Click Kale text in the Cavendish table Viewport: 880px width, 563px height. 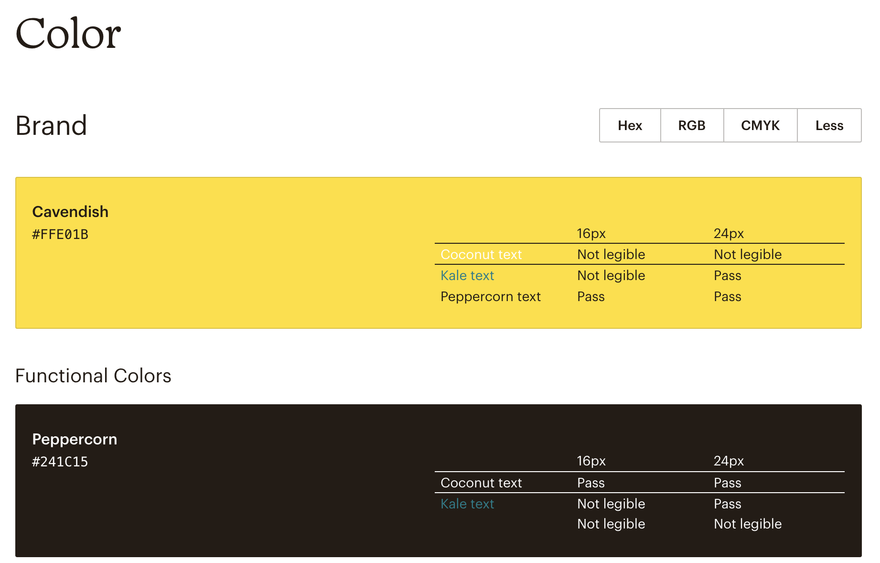[467, 276]
